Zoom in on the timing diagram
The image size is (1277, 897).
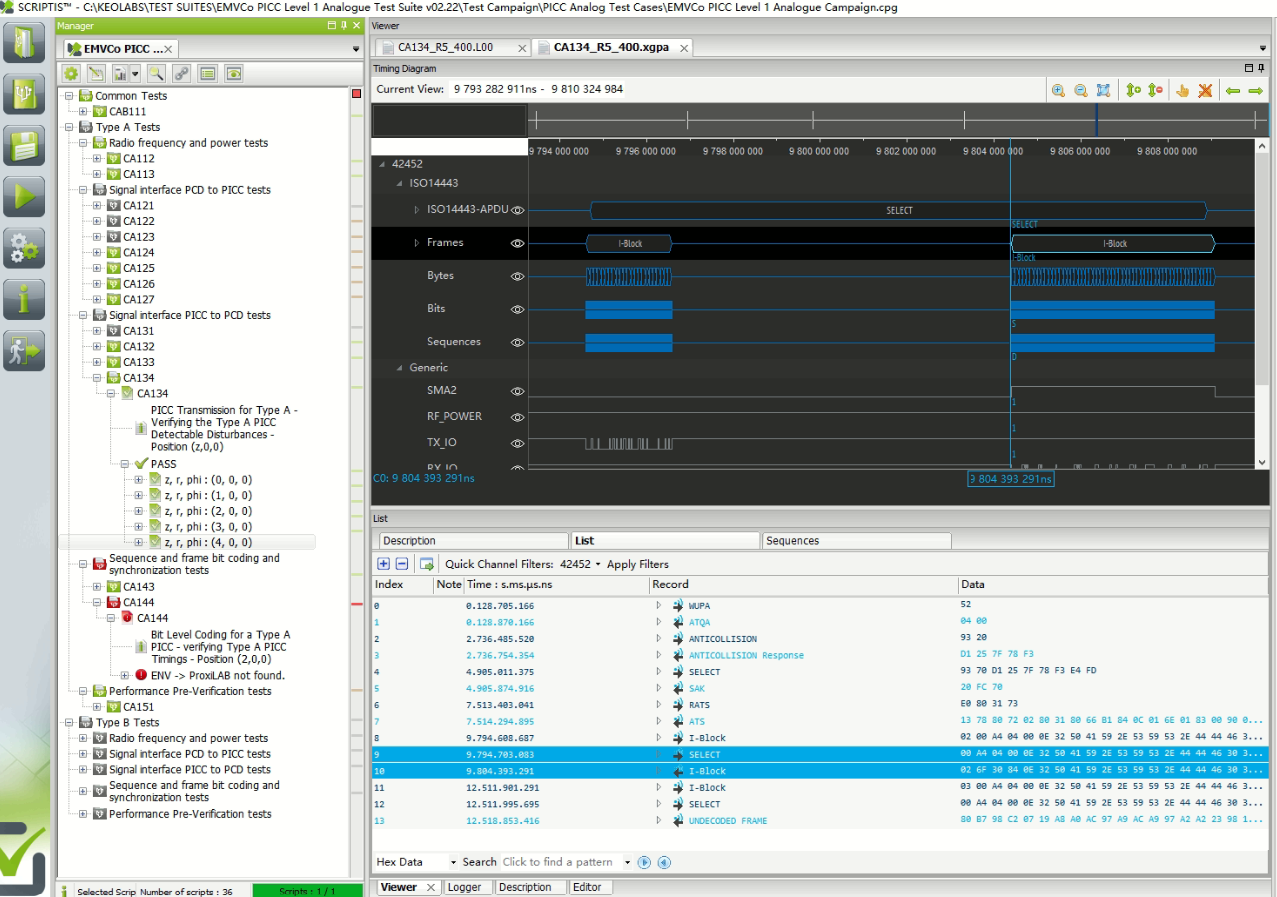click(x=1058, y=90)
